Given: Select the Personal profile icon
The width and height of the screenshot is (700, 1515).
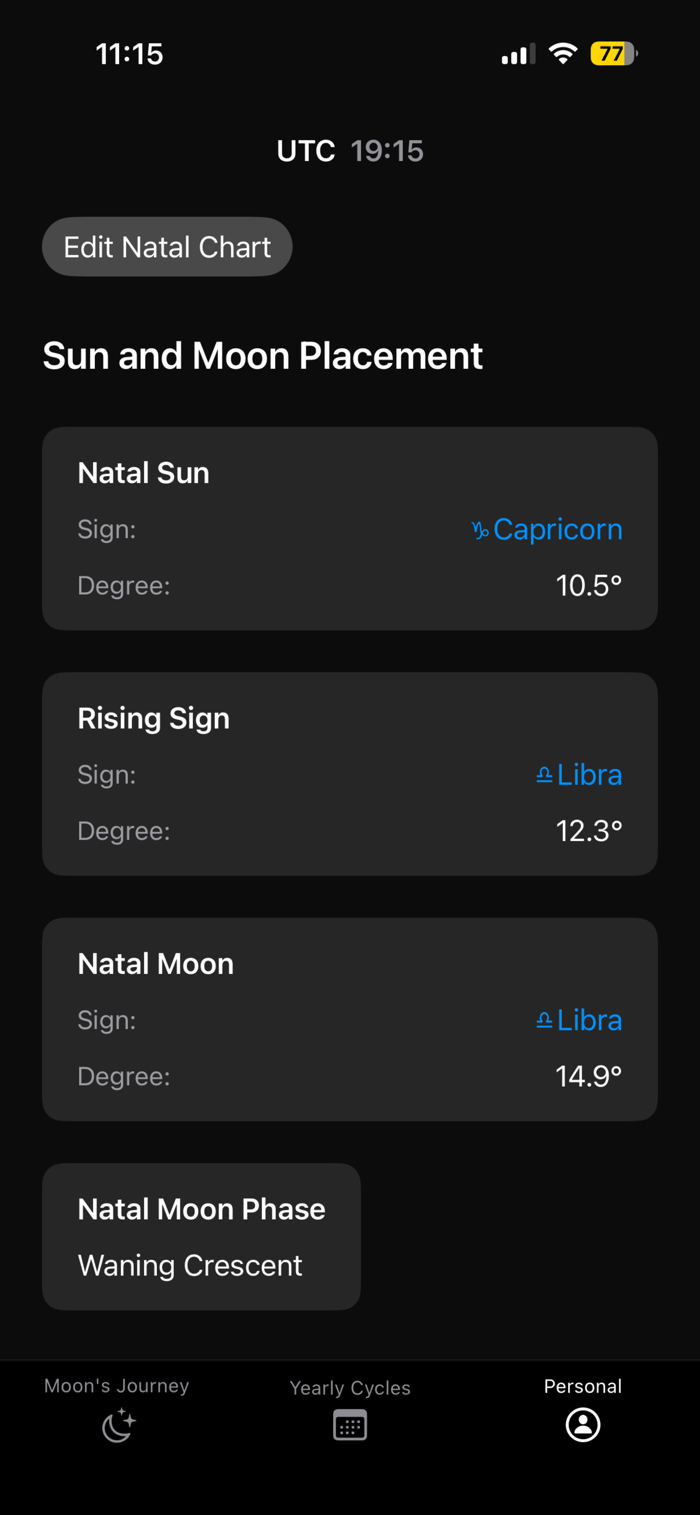Looking at the screenshot, I should (x=583, y=1424).
